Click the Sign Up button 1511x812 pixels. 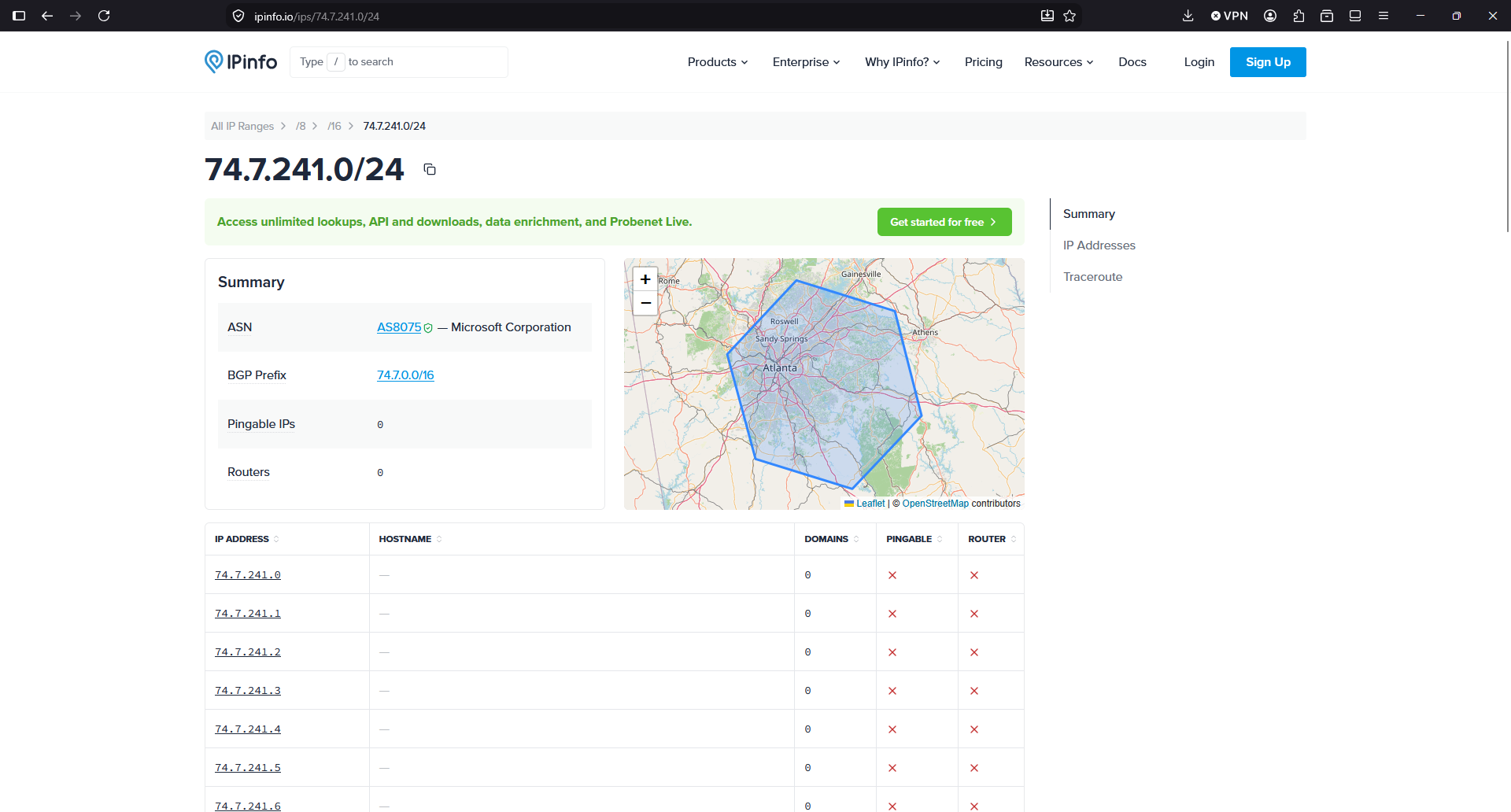[x=1268, y=62]
